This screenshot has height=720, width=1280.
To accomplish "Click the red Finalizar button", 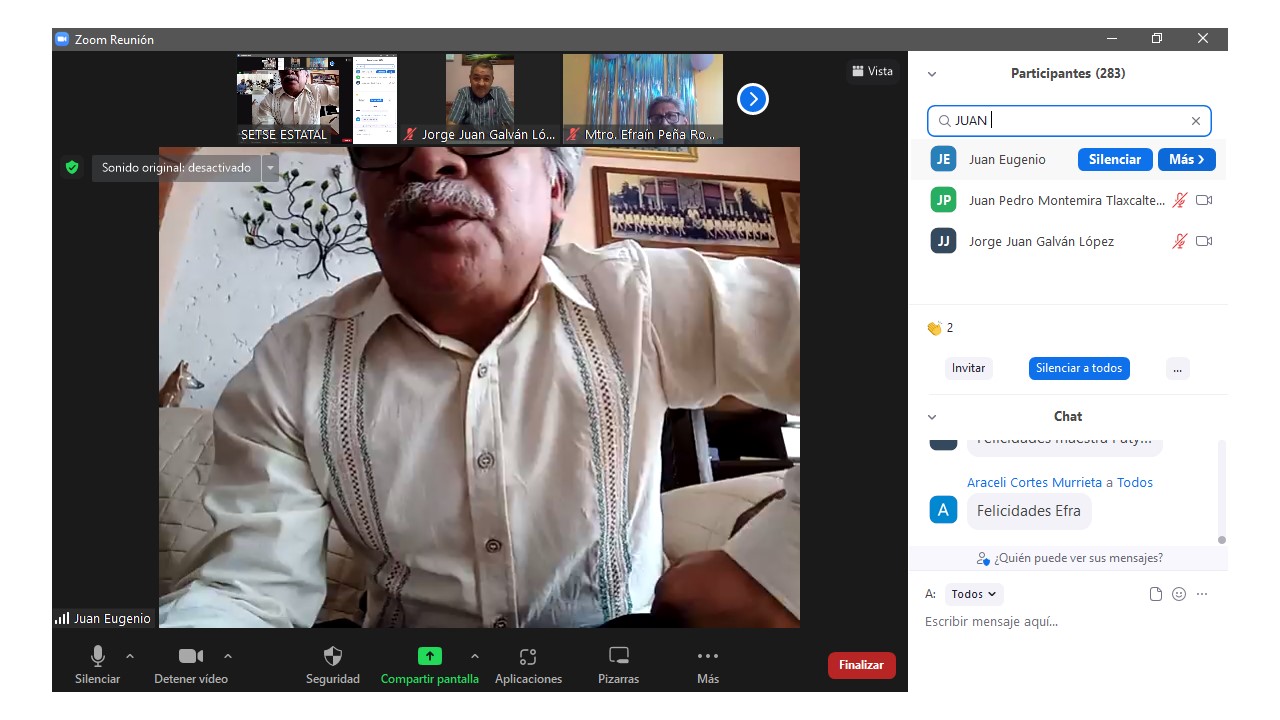I will click(861, 665).
